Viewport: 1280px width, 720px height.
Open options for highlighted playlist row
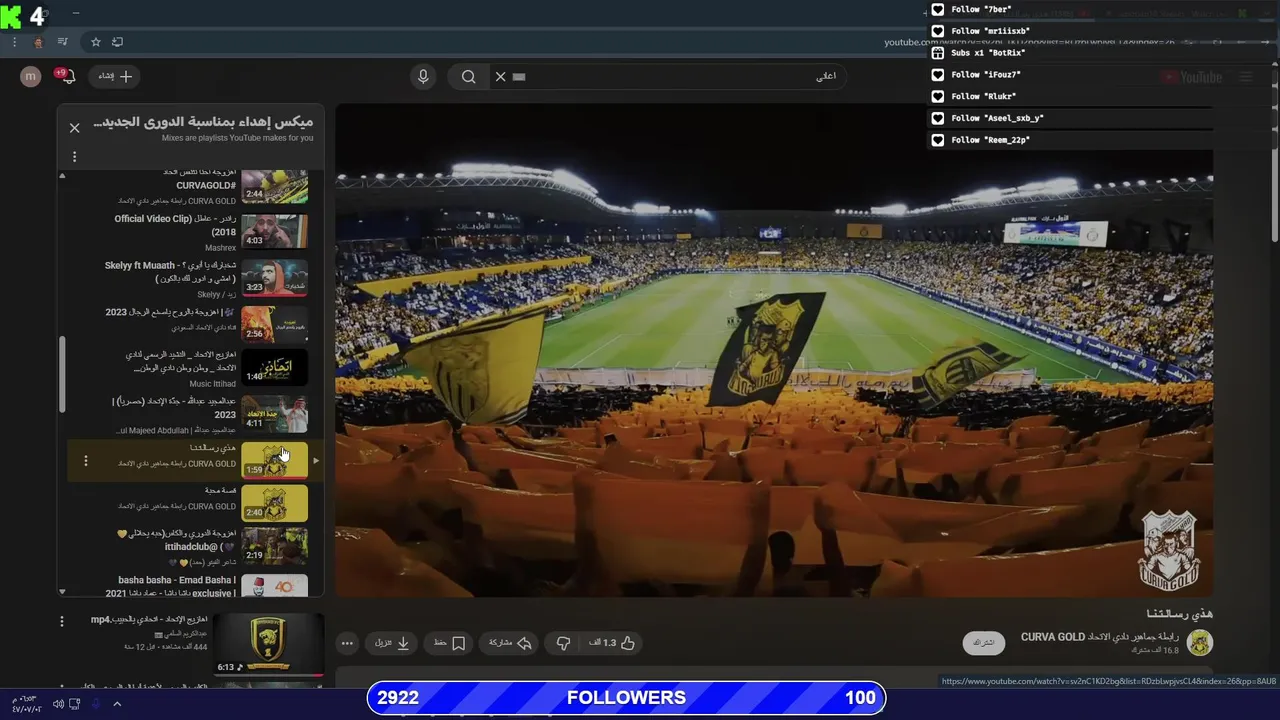point(86,461)
